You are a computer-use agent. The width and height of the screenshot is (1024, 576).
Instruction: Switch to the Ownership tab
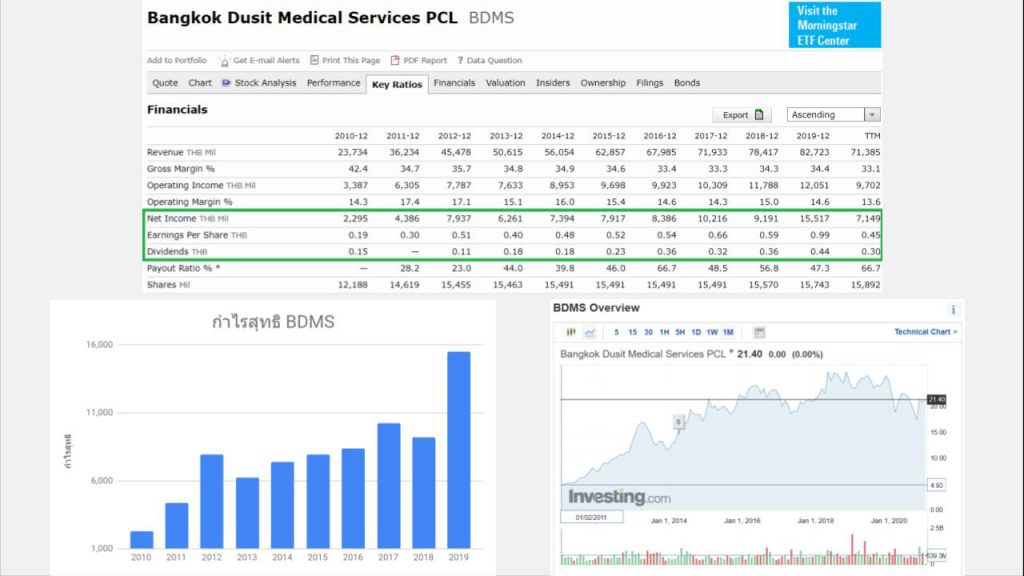coord(603,83)
